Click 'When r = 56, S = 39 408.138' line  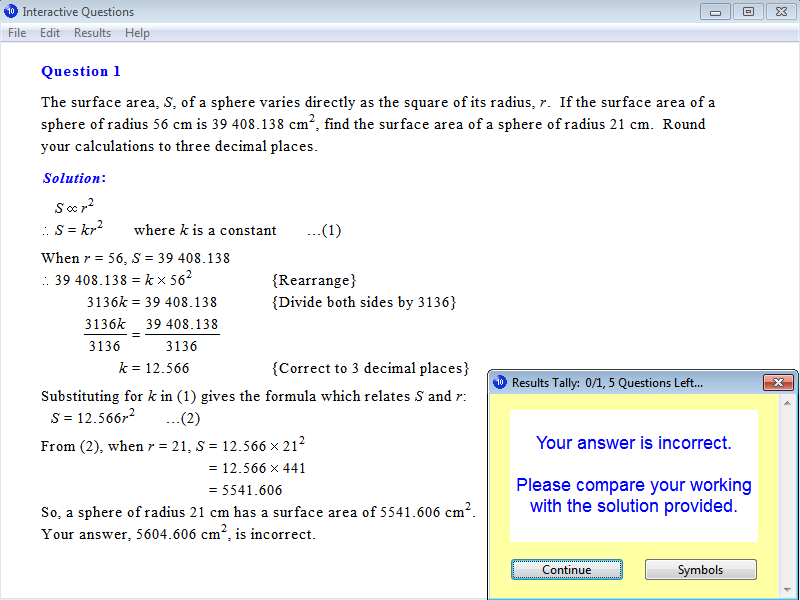(136, 258)
